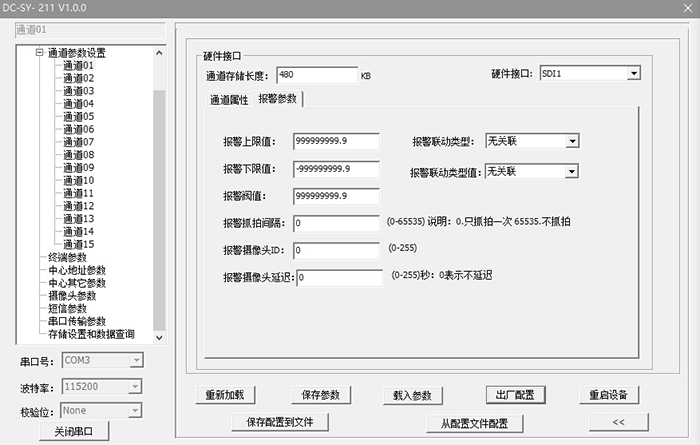
Task: Switch to the 通道属性 tab
Action: (x=227, y=99)
